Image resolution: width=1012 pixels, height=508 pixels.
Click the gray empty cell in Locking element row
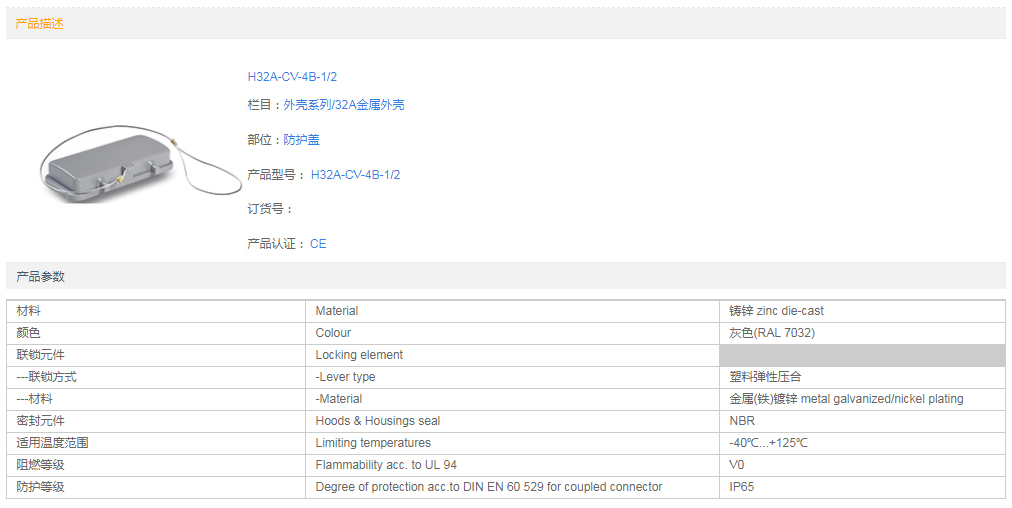point(861,355)
